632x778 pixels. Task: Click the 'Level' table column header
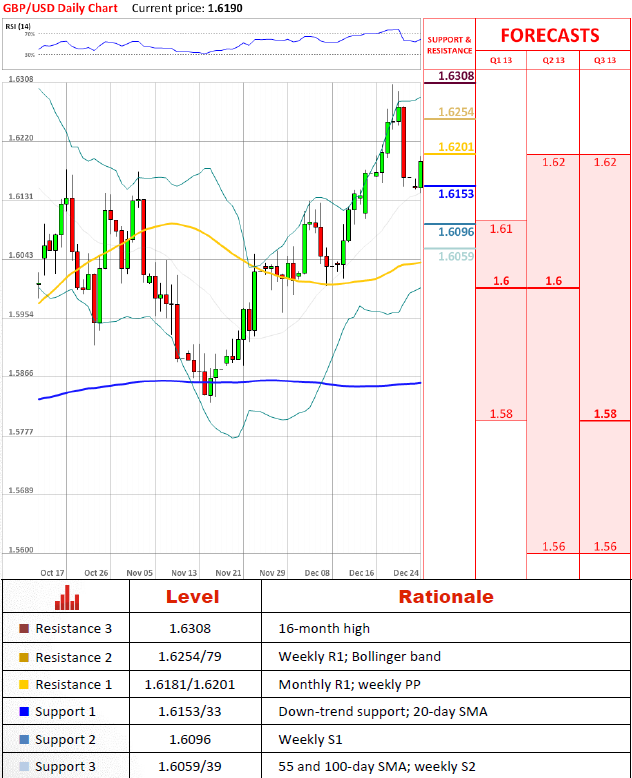click(x=192, y=597)
